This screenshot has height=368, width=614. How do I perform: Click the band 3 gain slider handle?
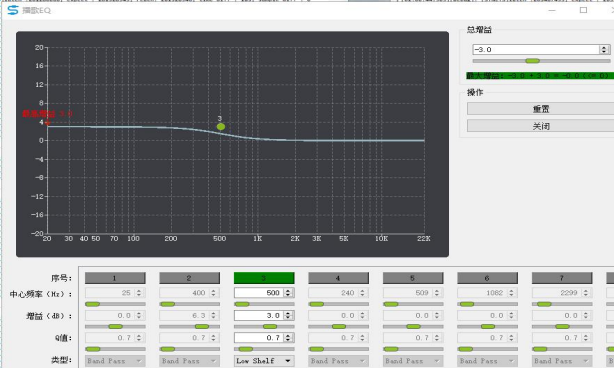[270, 327]
